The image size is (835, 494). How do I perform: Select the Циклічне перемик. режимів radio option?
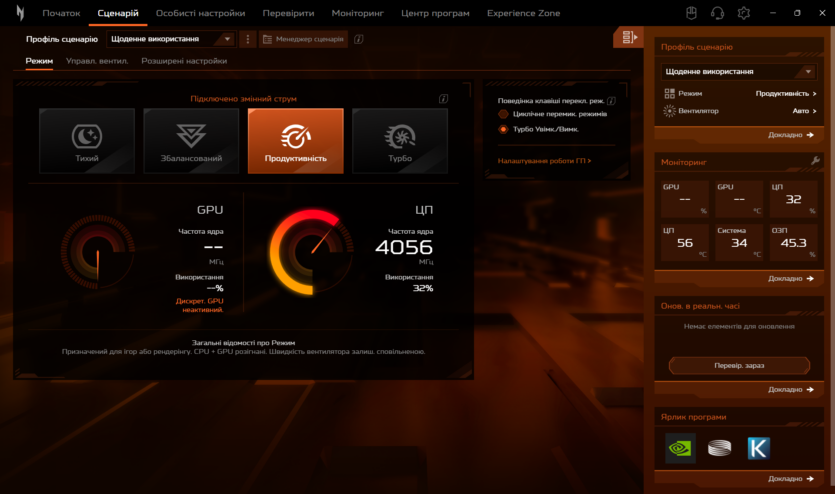(x=503, y=114)
